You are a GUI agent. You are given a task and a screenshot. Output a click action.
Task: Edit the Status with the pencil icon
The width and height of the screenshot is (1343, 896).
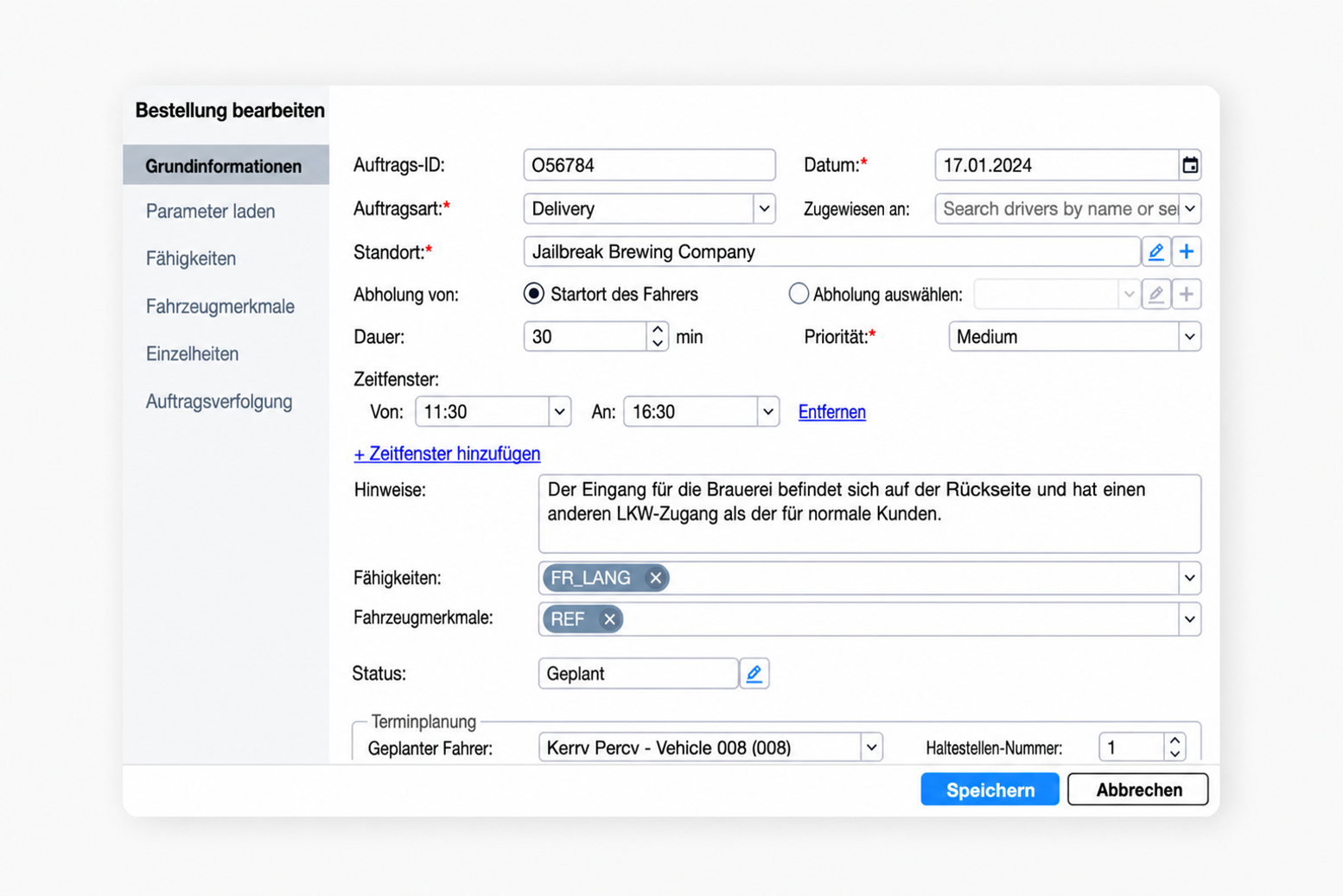754,673
